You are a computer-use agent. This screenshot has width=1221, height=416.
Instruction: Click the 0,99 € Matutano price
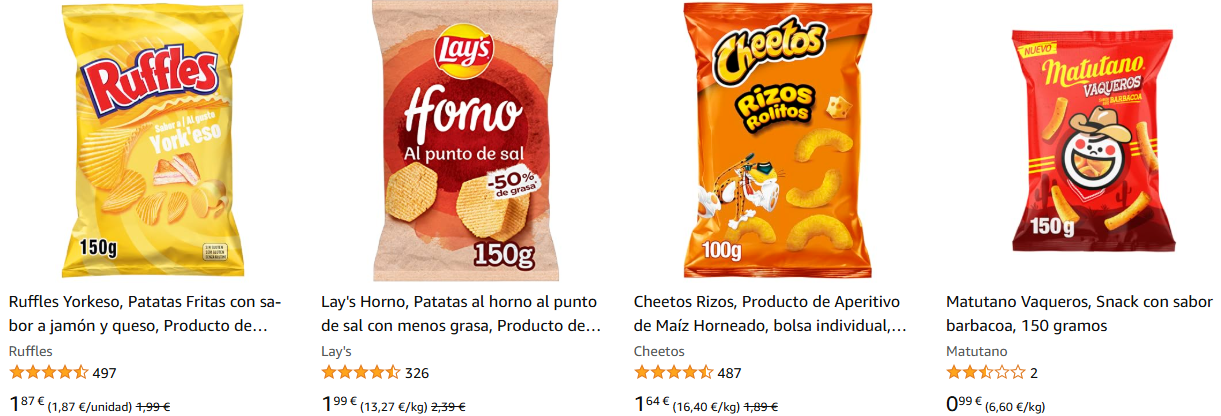click(965, 404)
